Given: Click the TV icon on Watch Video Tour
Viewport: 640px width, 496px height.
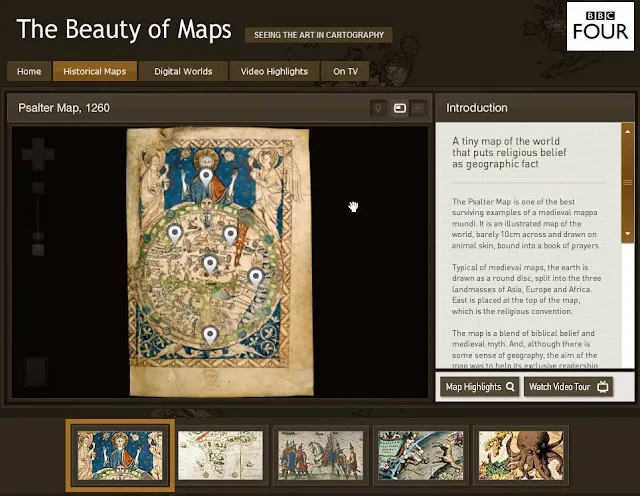Looking at the screenshot, I should [603, 386].
